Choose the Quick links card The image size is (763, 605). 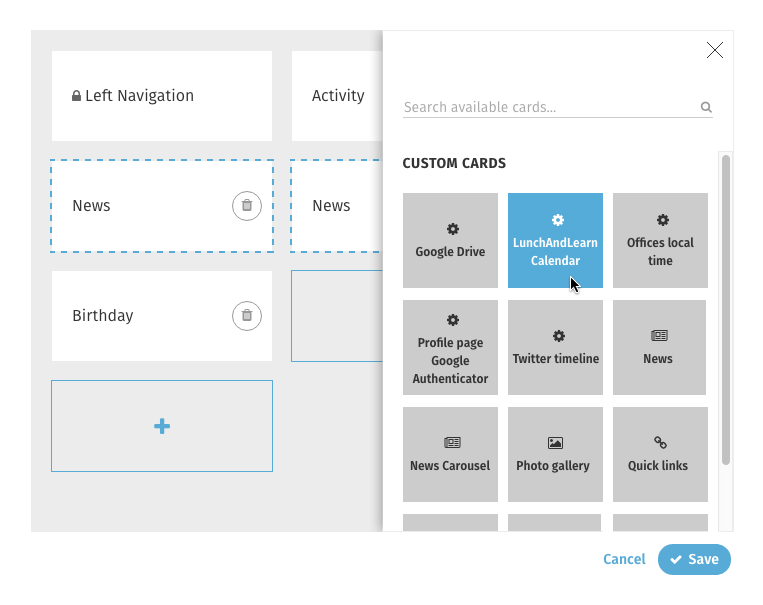tap(660, 455)
